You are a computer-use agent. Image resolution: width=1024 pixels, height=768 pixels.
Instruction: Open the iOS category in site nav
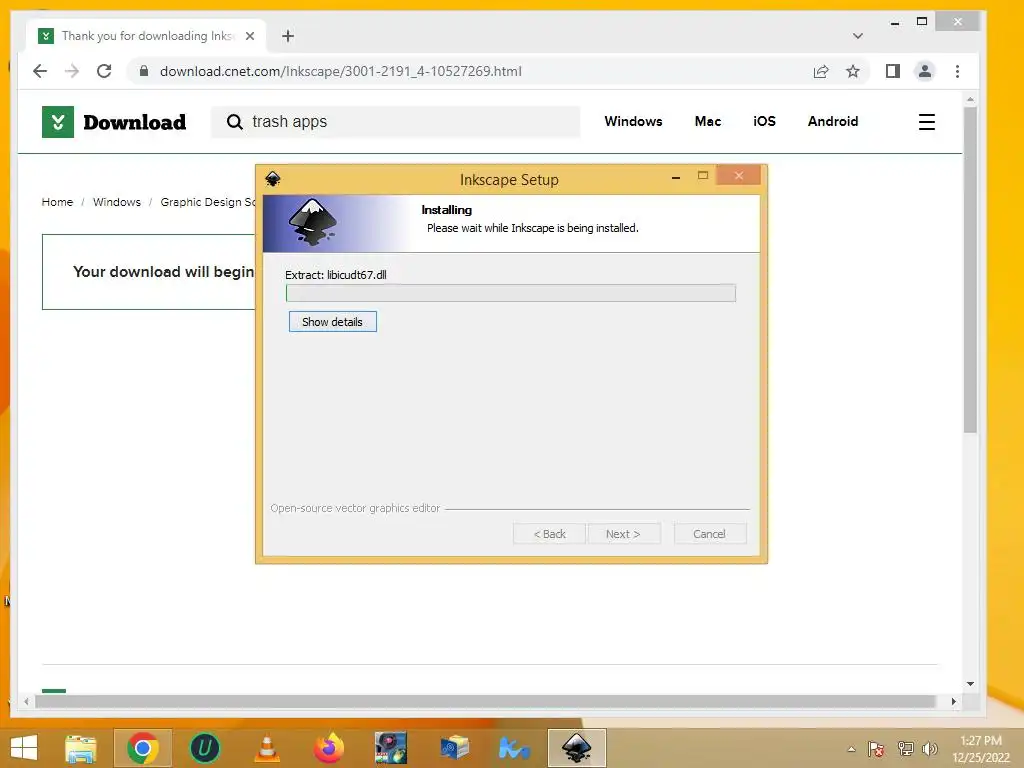(764, 121)
